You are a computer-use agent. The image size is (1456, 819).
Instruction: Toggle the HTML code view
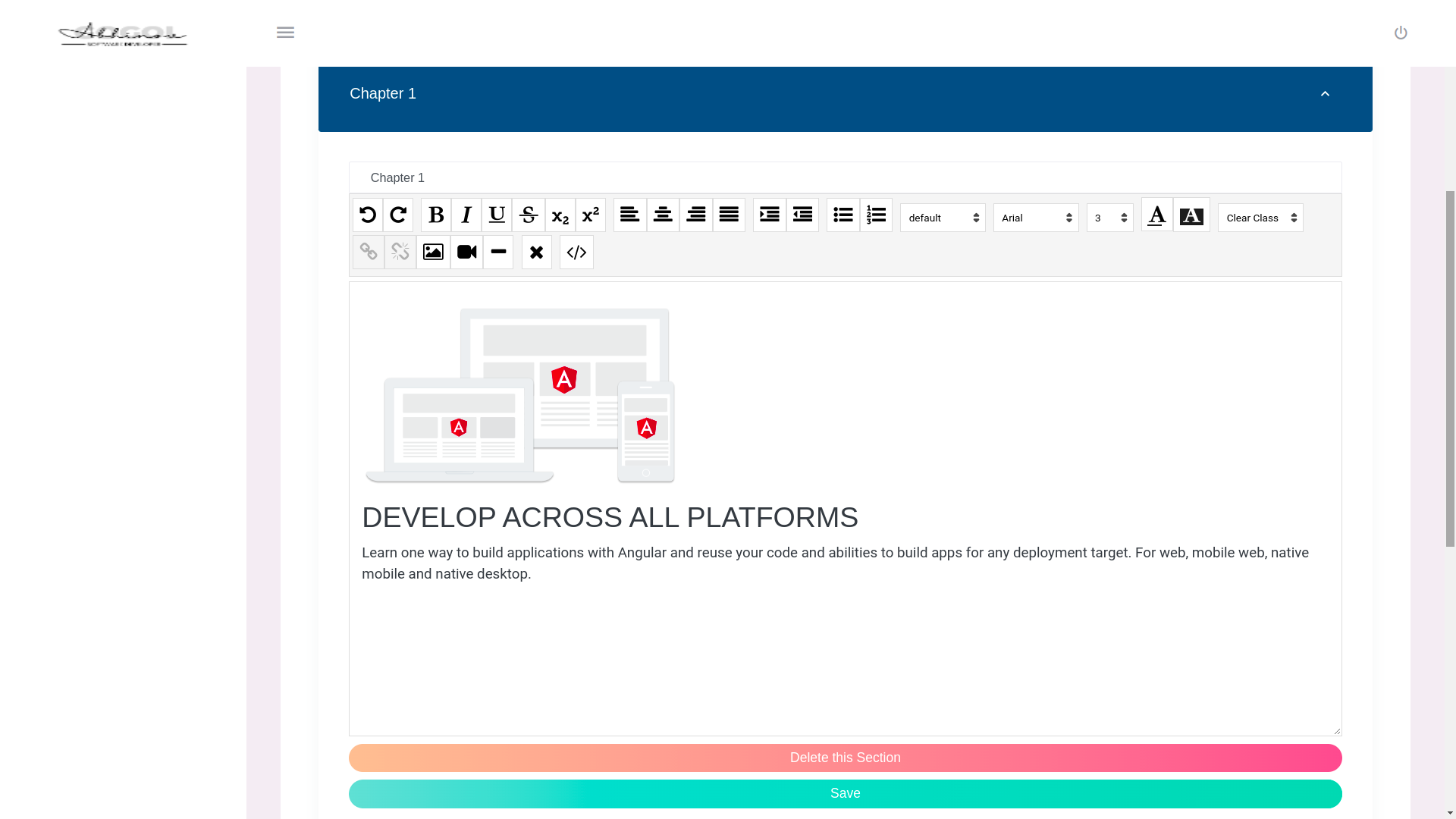point(576,252)
